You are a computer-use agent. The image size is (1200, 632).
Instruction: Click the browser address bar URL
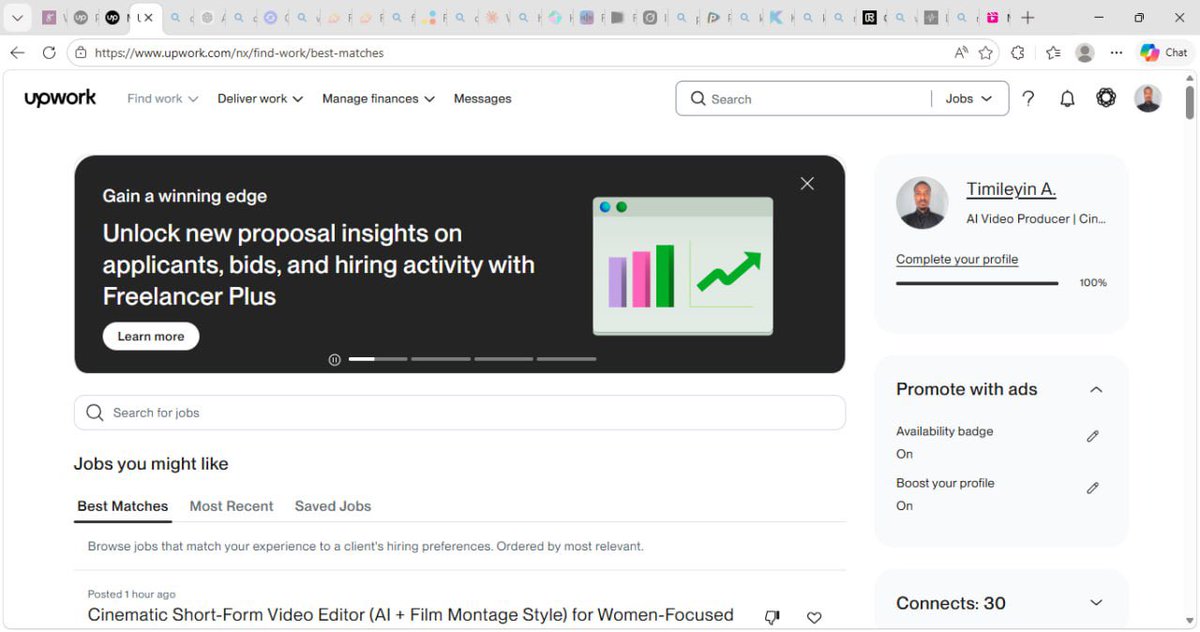tap(239, 53)
